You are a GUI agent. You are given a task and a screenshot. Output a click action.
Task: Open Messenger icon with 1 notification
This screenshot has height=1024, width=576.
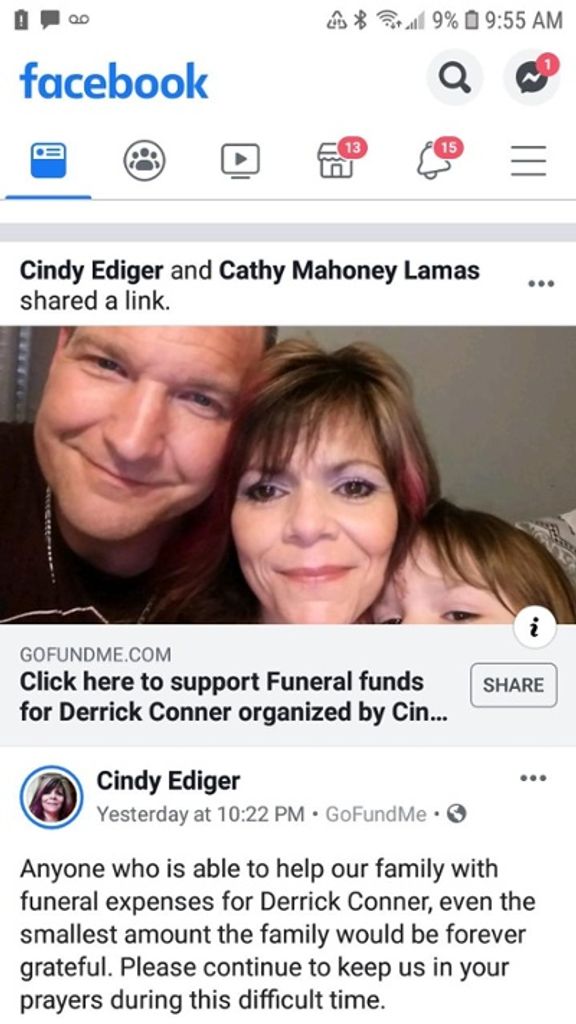(531, 77)
